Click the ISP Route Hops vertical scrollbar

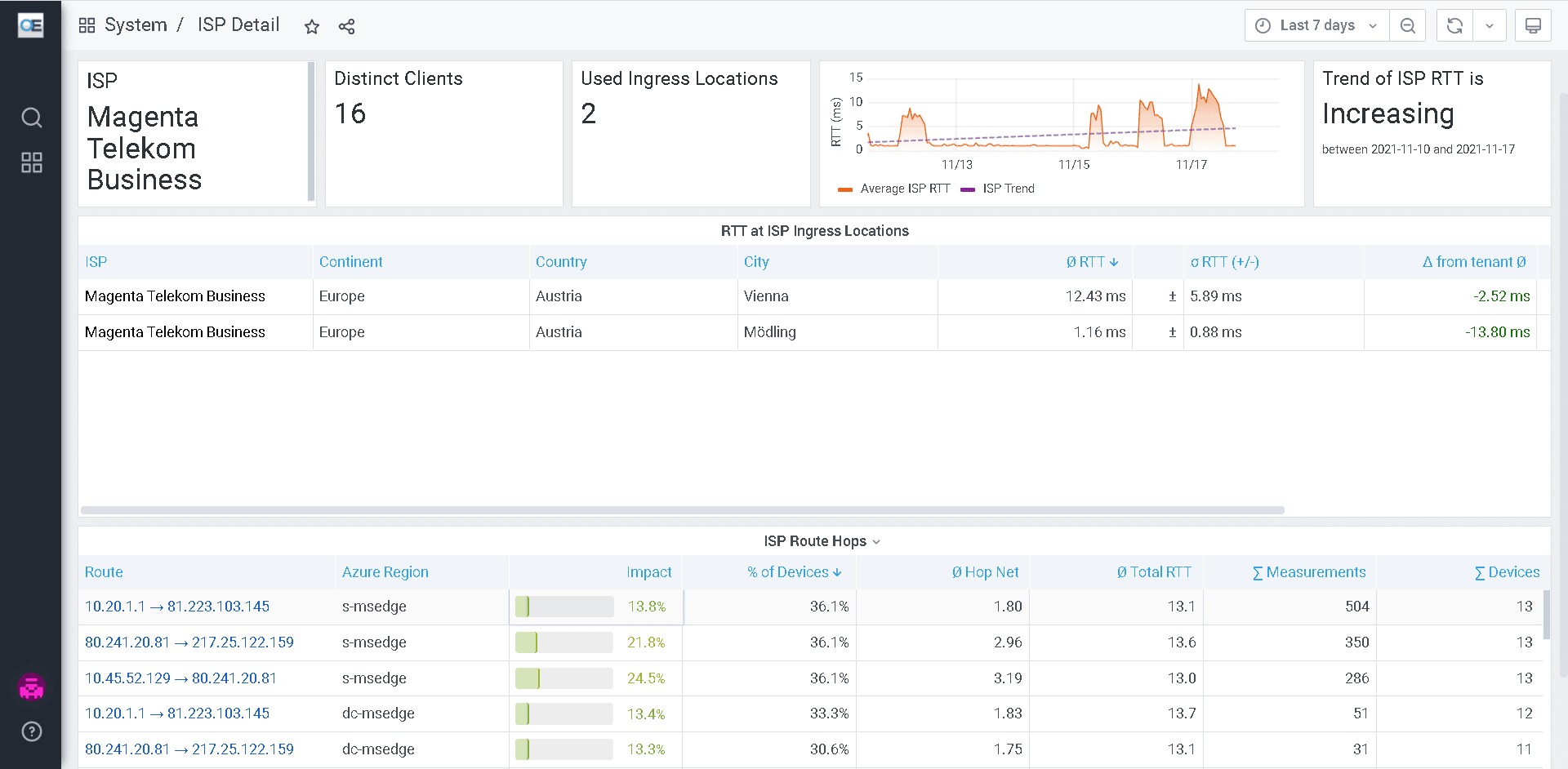click(x=1546, y=614)
